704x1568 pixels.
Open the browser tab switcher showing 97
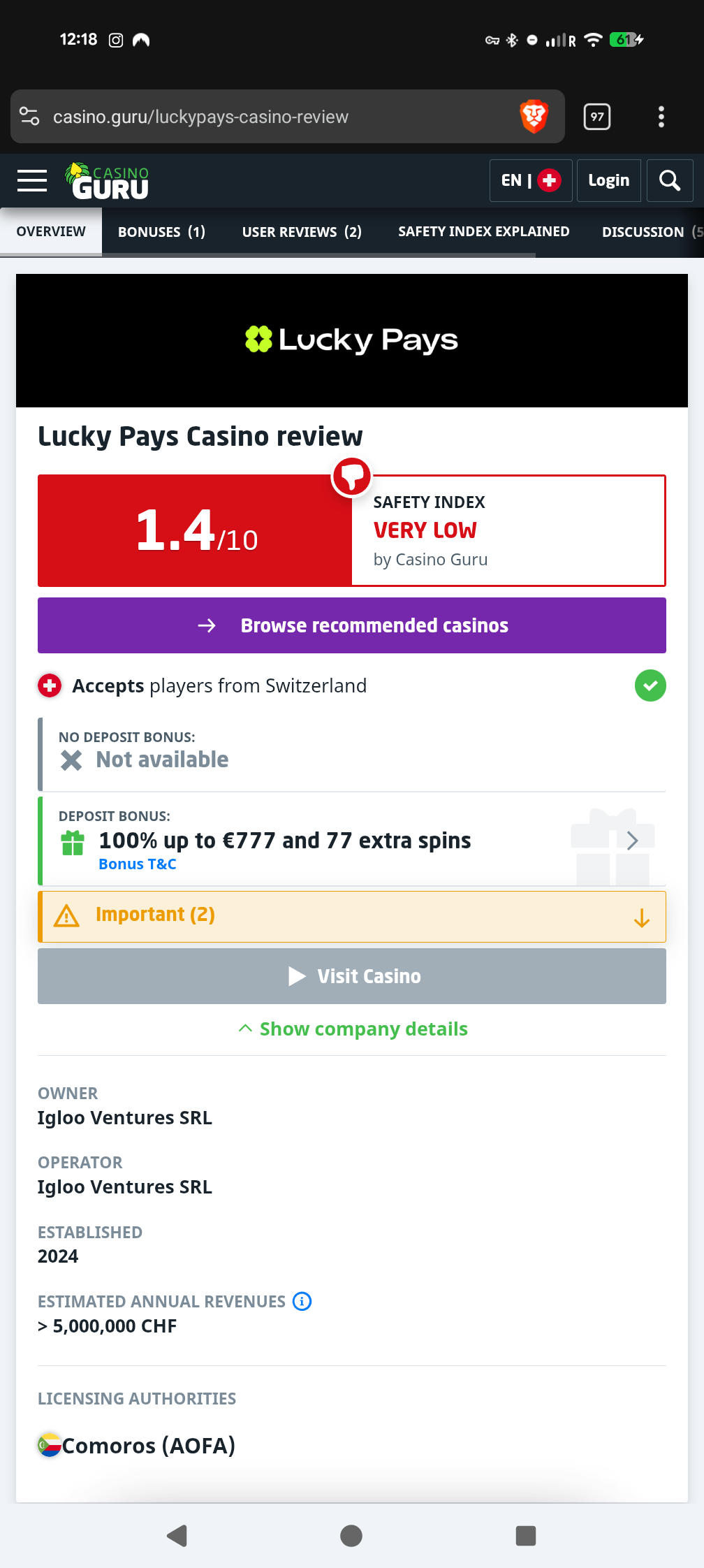pyautogui.click(x=596, y=117)
